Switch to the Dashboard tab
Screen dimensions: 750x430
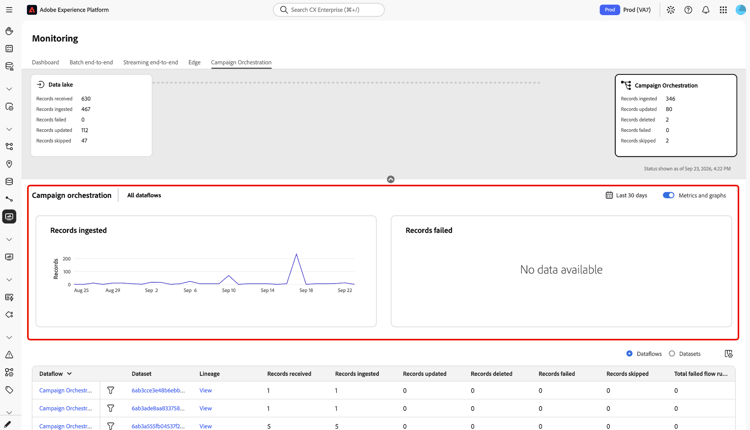coord(45,62)
